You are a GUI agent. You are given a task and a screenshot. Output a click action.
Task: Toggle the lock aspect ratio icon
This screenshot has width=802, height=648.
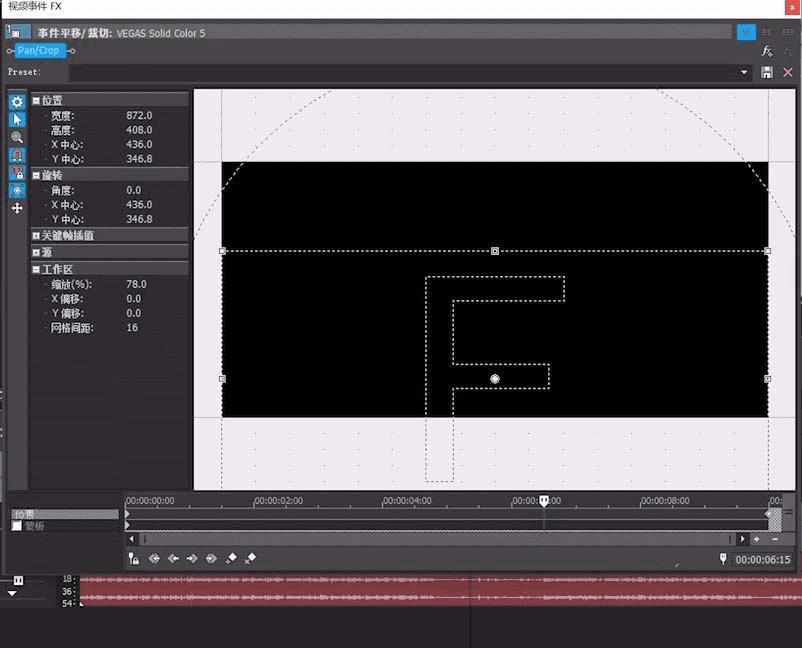point(17,173)
